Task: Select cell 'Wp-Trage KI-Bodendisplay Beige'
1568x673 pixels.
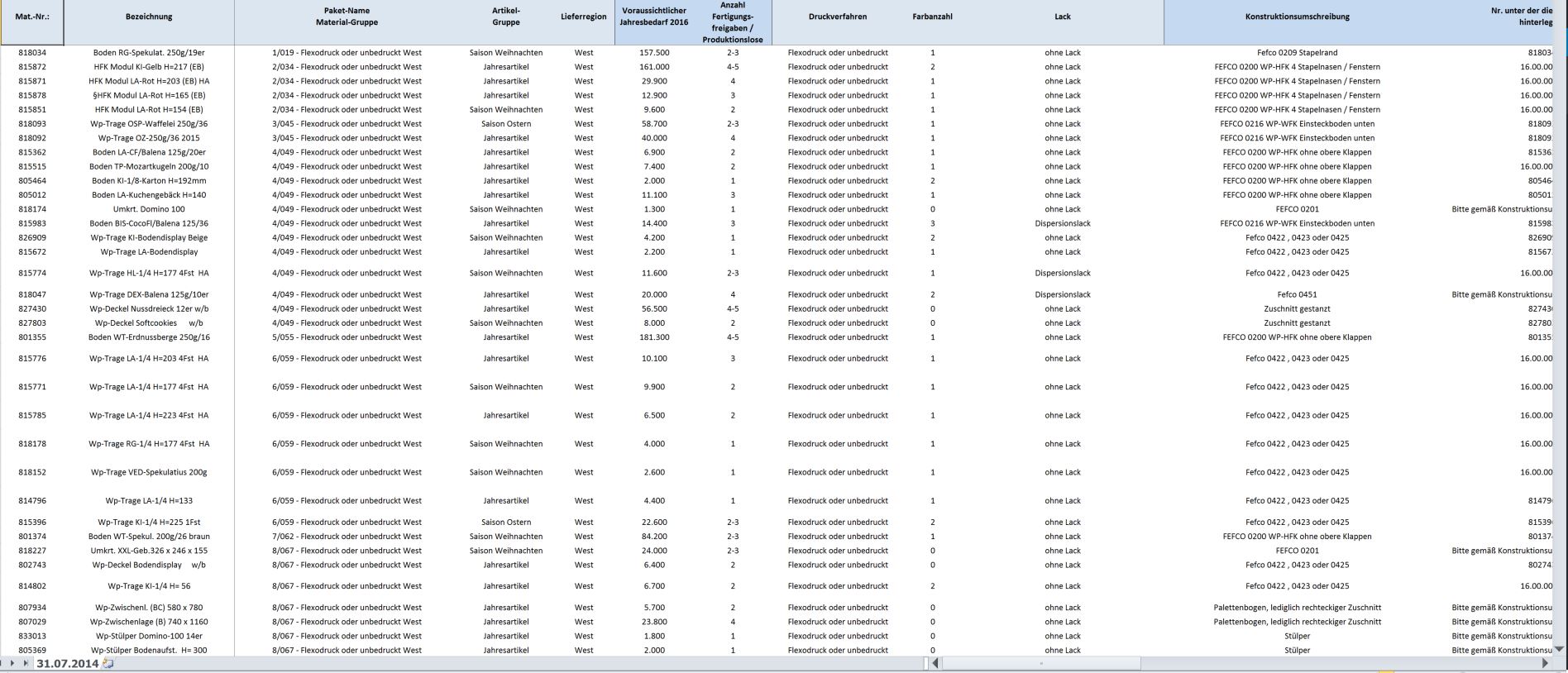Action: click(149, 237)
